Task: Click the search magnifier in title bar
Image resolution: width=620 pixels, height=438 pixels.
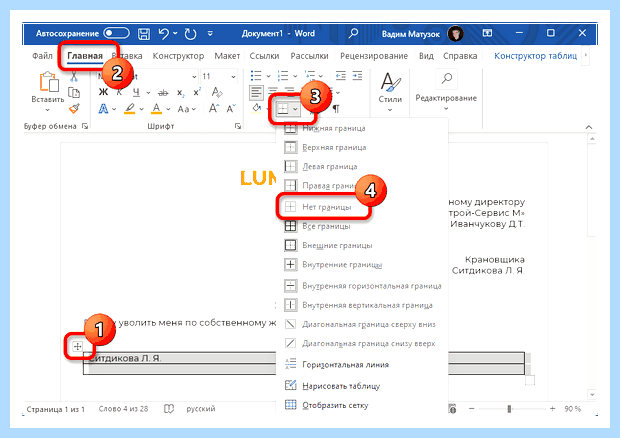Action: point(353,33)
